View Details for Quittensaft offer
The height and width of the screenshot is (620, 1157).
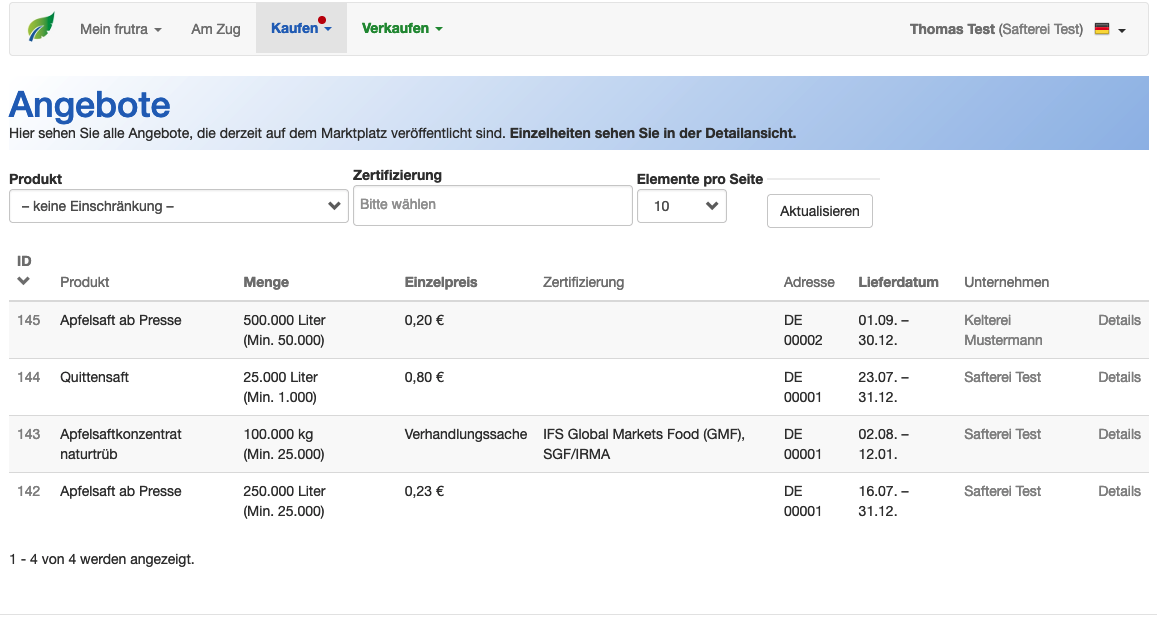click(x=1119, y=378)
